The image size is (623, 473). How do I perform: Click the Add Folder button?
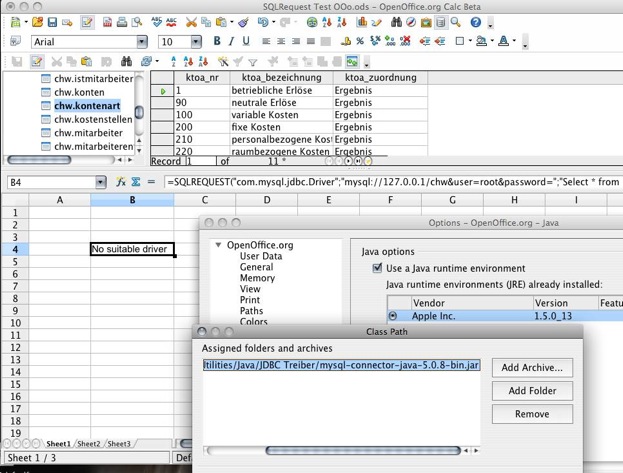click(x=532, y=391)
